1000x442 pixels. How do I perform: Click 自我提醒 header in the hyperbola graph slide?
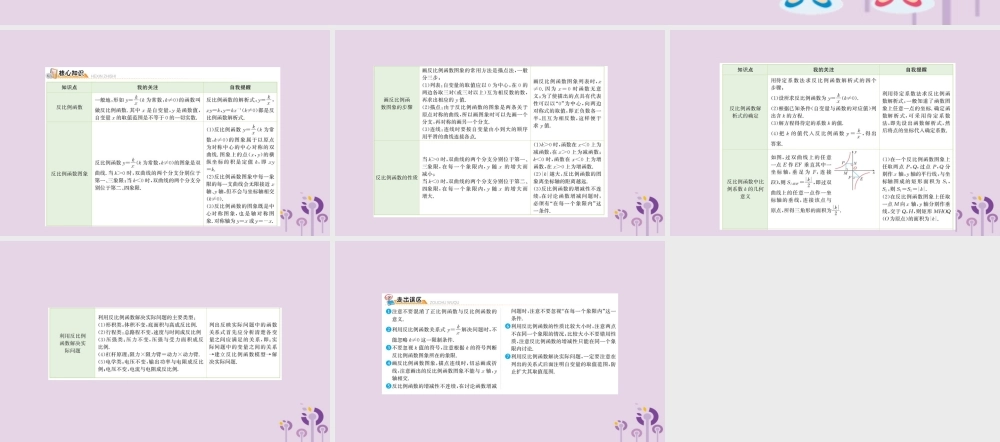[x=916, y=69]
